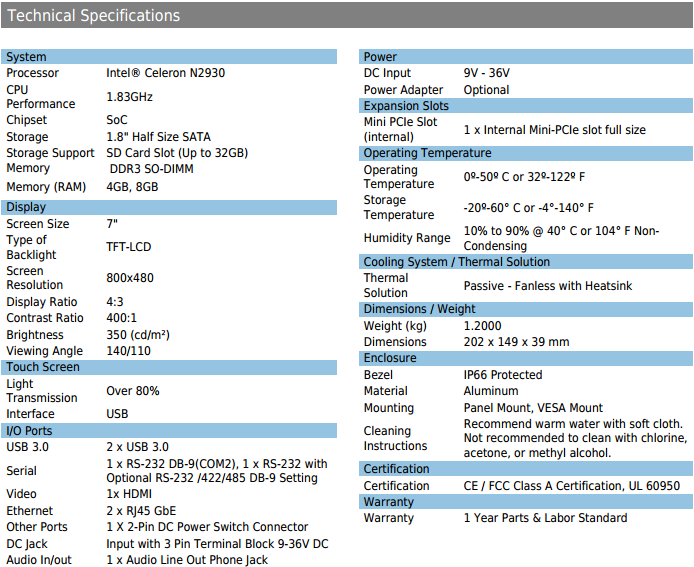Select the Viewing Angle label
Image resolution: width=694 pixels, height=567 pixels.
coord(44,351)
